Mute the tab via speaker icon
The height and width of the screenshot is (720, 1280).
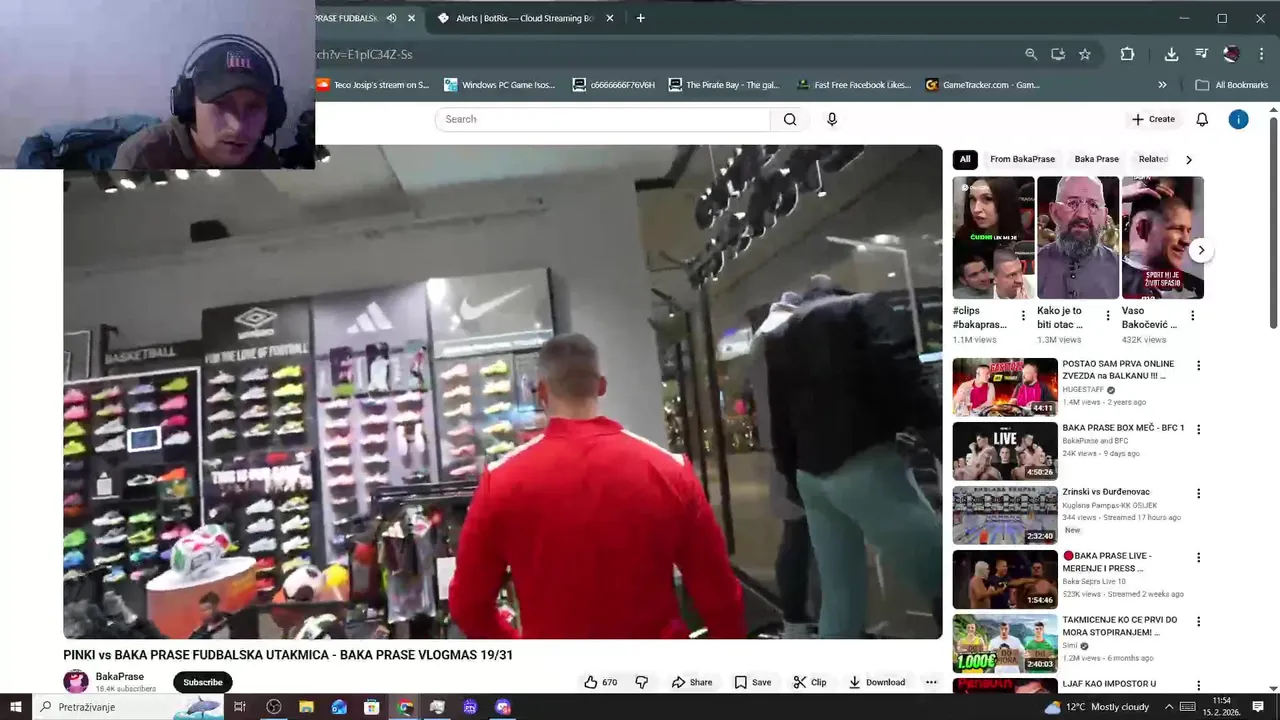point(391,18)
